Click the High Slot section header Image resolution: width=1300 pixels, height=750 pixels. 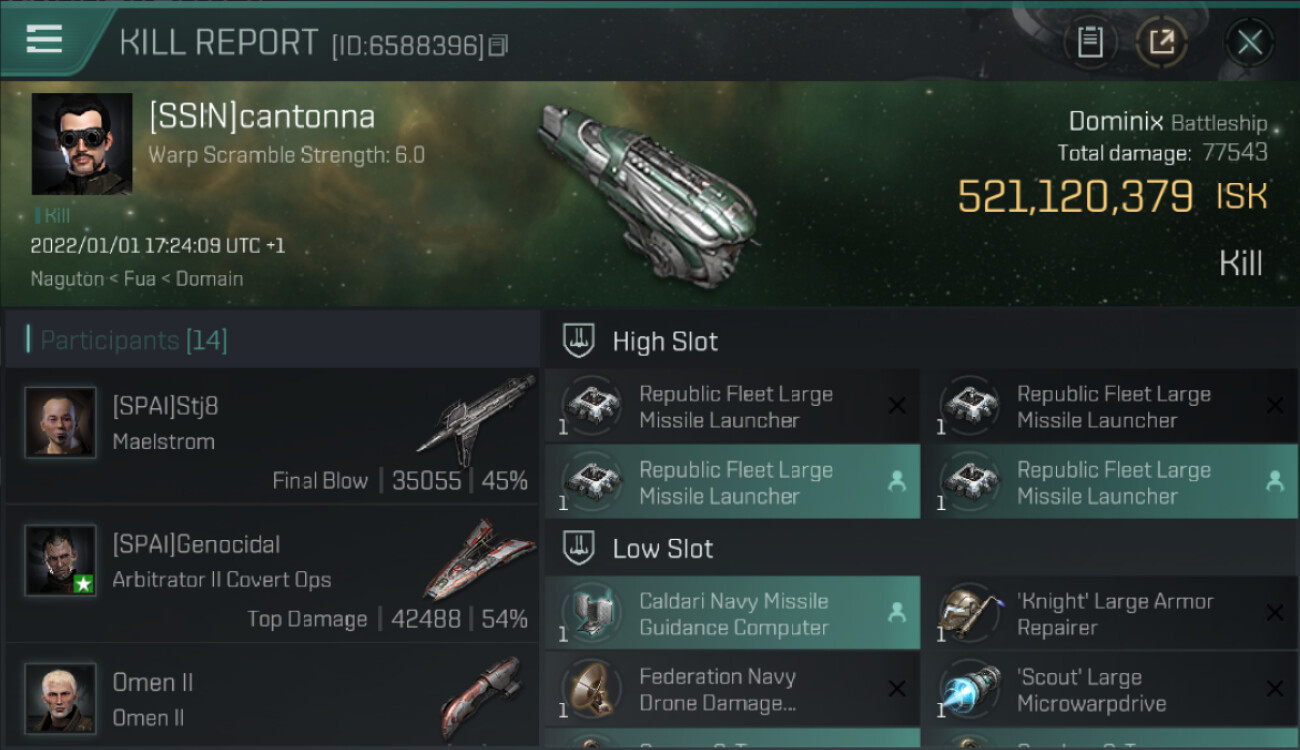pos(665,342)
